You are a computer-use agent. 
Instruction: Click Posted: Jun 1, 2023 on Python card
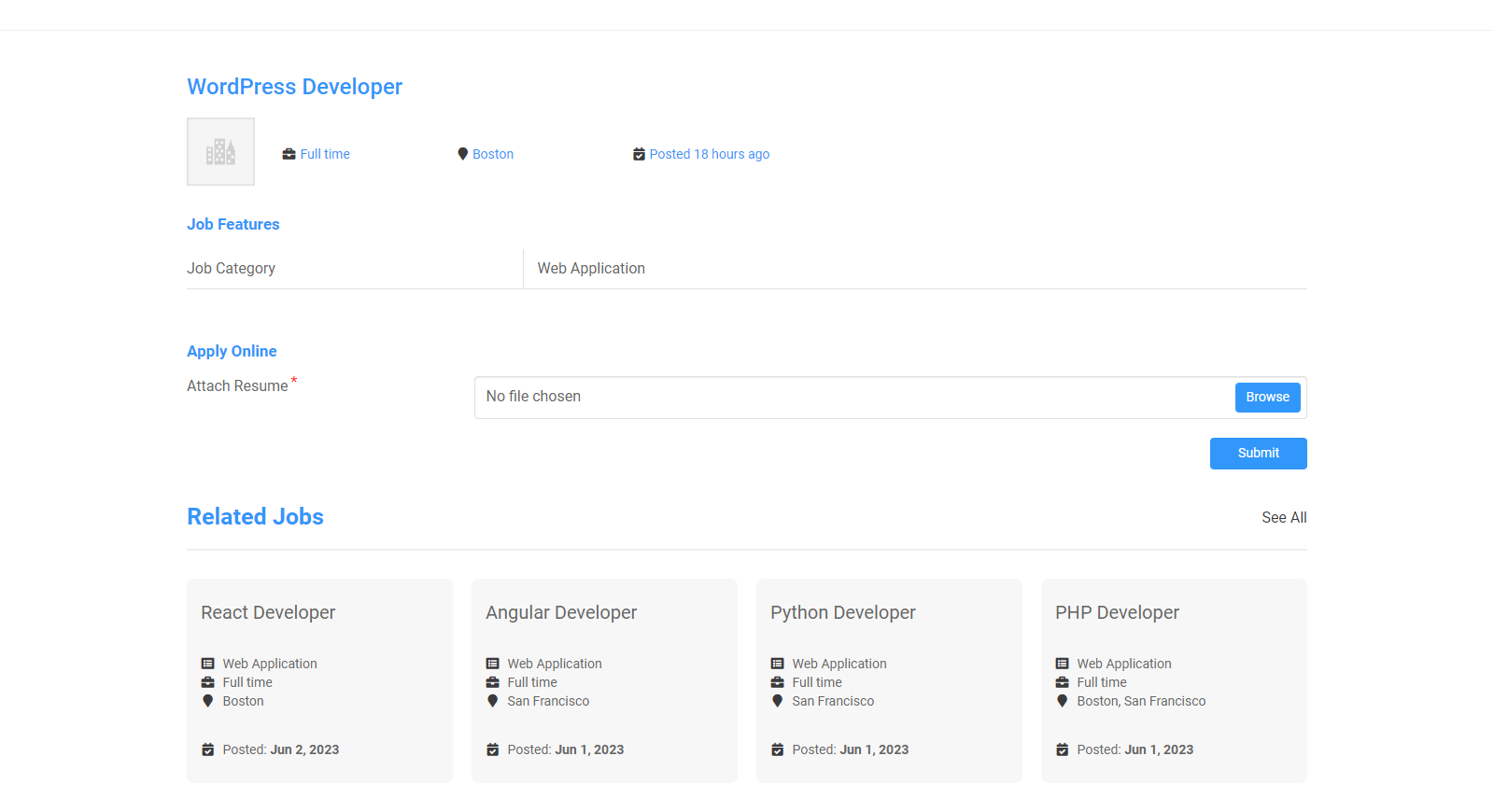coord(851,749)
